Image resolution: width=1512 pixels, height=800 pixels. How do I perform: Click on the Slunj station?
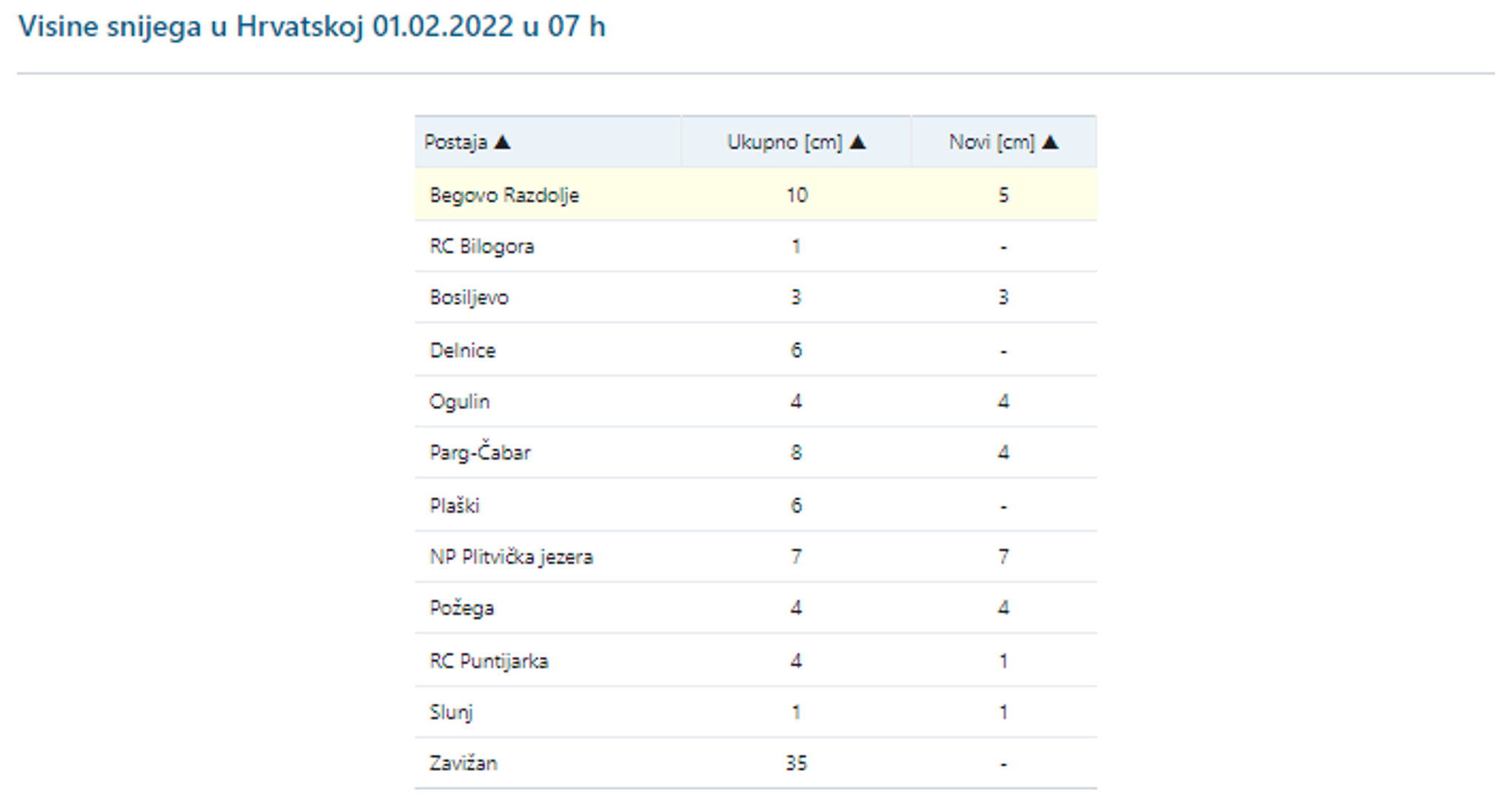coord(450,713)
